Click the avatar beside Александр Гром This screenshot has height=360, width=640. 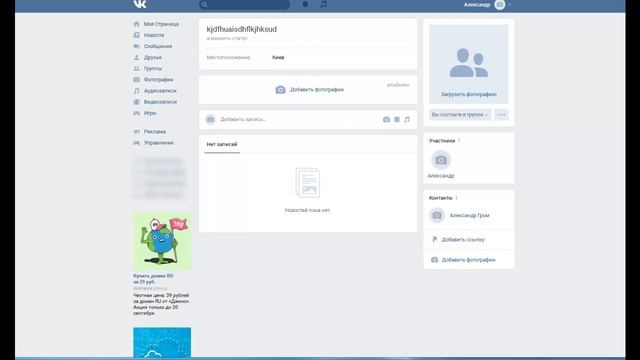[x=437, y=215]
